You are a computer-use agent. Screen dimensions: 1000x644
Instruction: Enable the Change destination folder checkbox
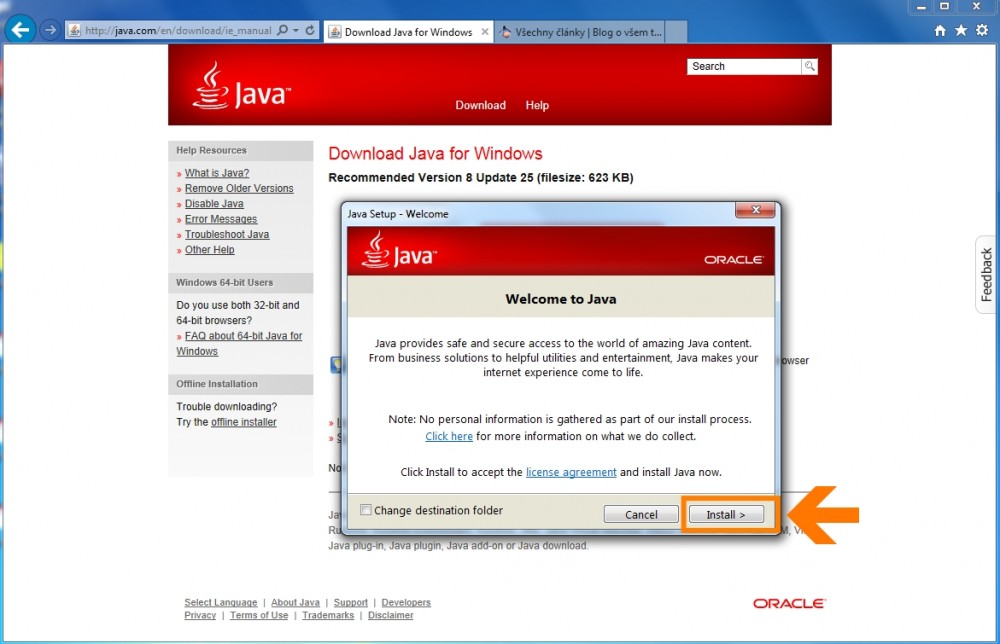pos(366,511)
